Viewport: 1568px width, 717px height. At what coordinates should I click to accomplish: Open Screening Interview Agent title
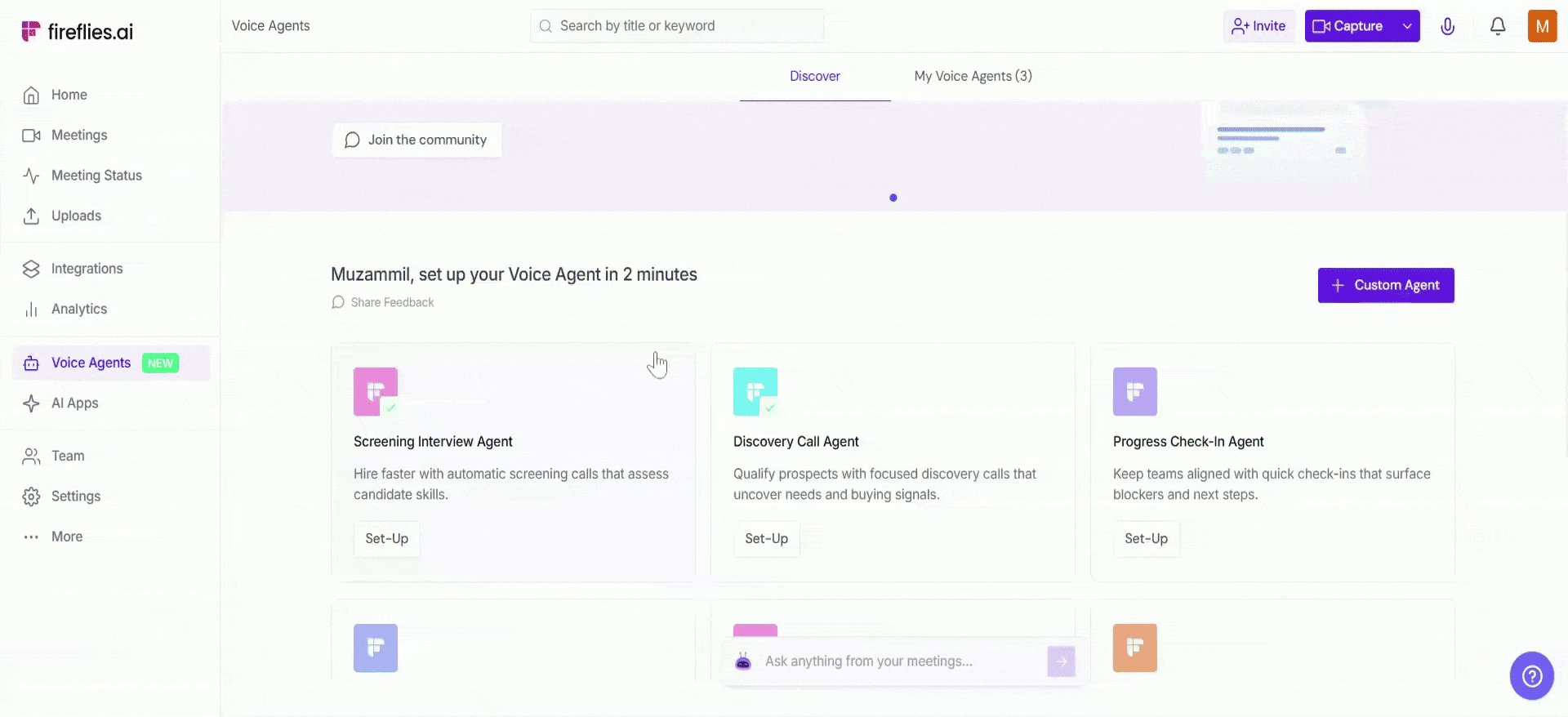click(x=433, y=442)
